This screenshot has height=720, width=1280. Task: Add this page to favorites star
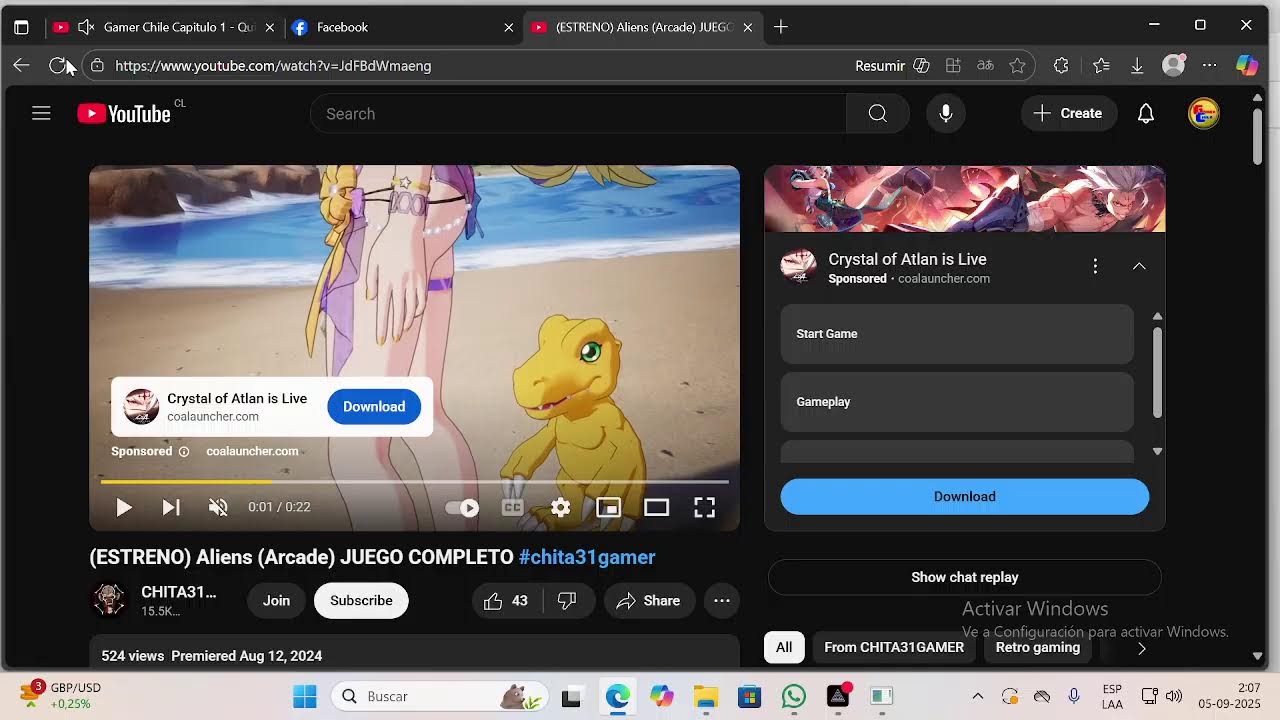point(1017,66)
